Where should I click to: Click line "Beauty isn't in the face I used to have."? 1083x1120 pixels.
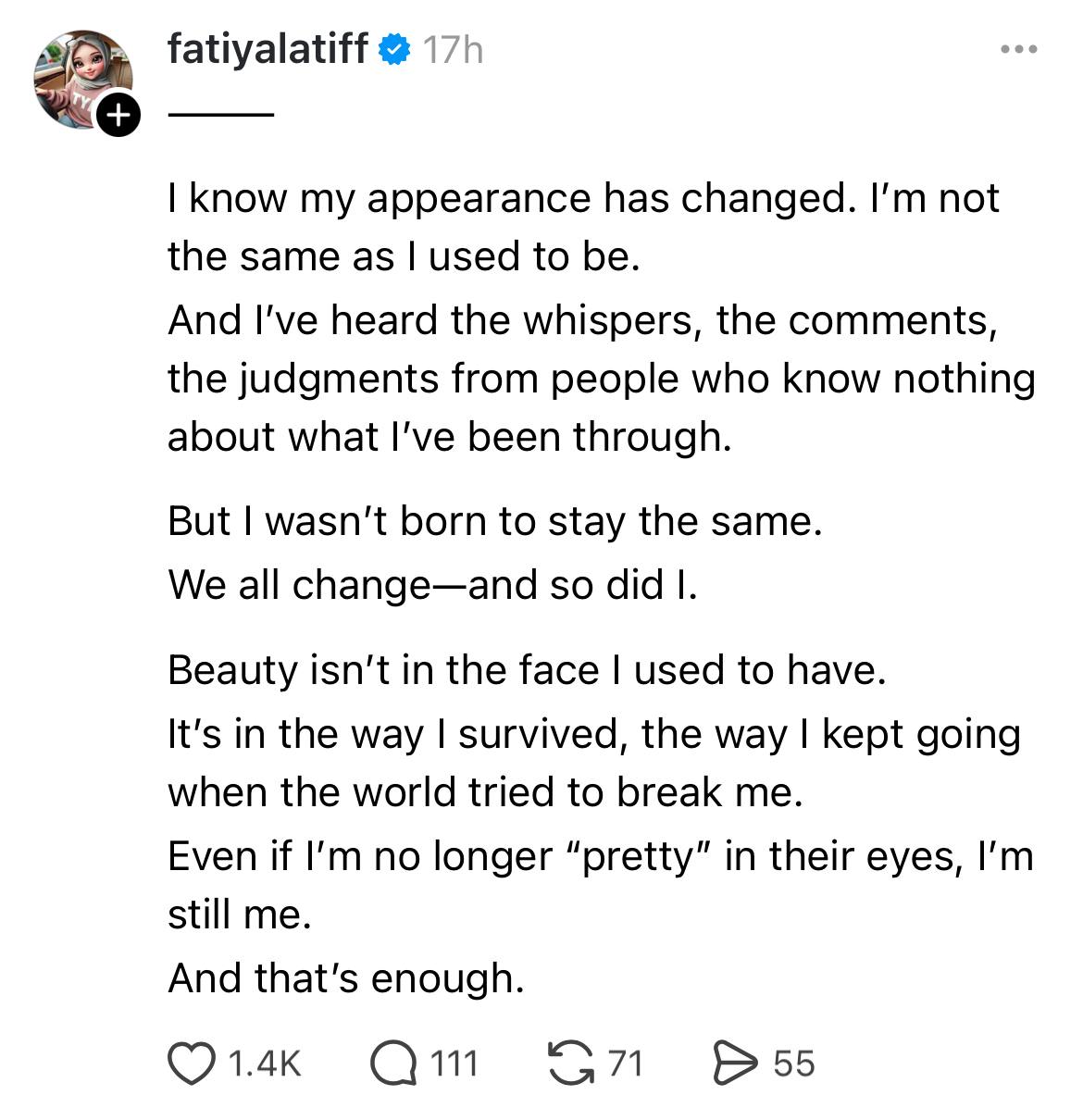[528, 670]
